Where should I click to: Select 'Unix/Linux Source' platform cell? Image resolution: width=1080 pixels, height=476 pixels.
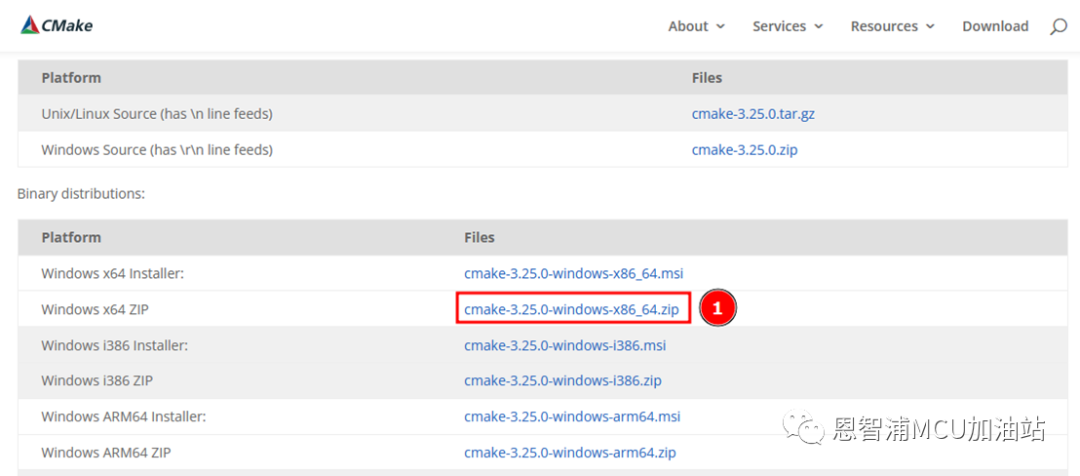point(157,114)
